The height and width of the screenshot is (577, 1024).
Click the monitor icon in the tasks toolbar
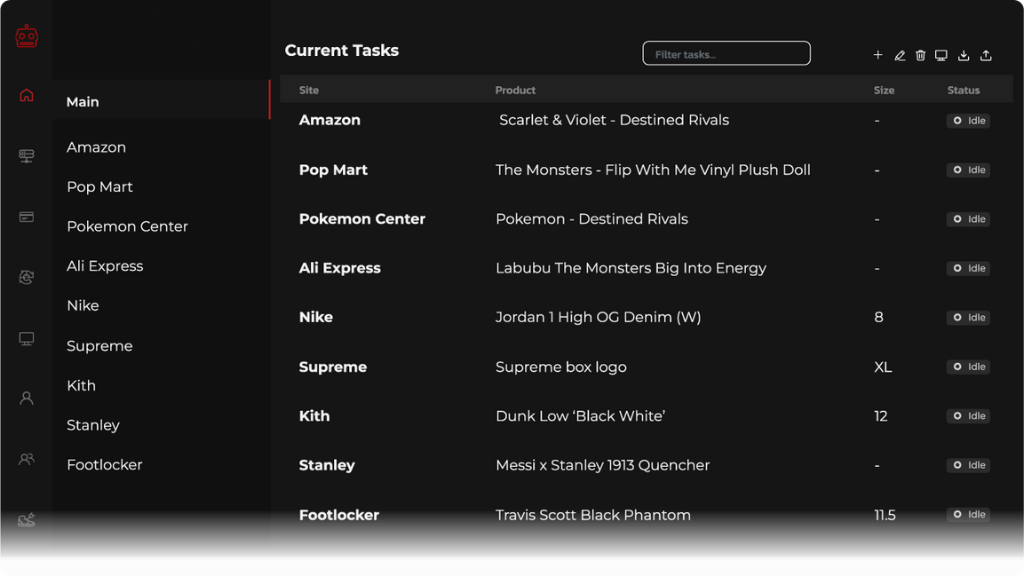pos(941,56)
